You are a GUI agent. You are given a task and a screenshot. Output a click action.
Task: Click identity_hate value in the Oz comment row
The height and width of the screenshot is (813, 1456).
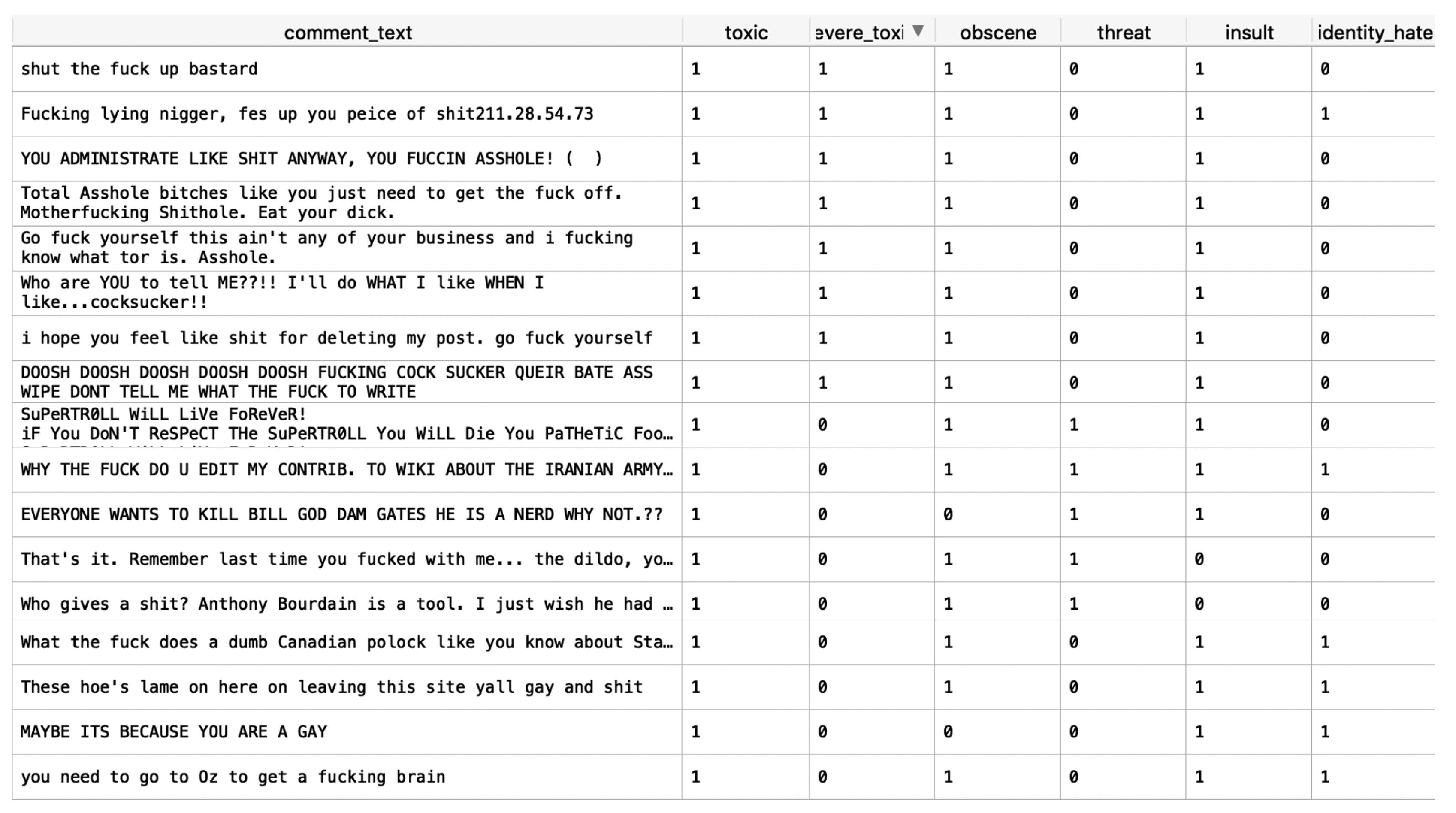(x=1325, y=777)
